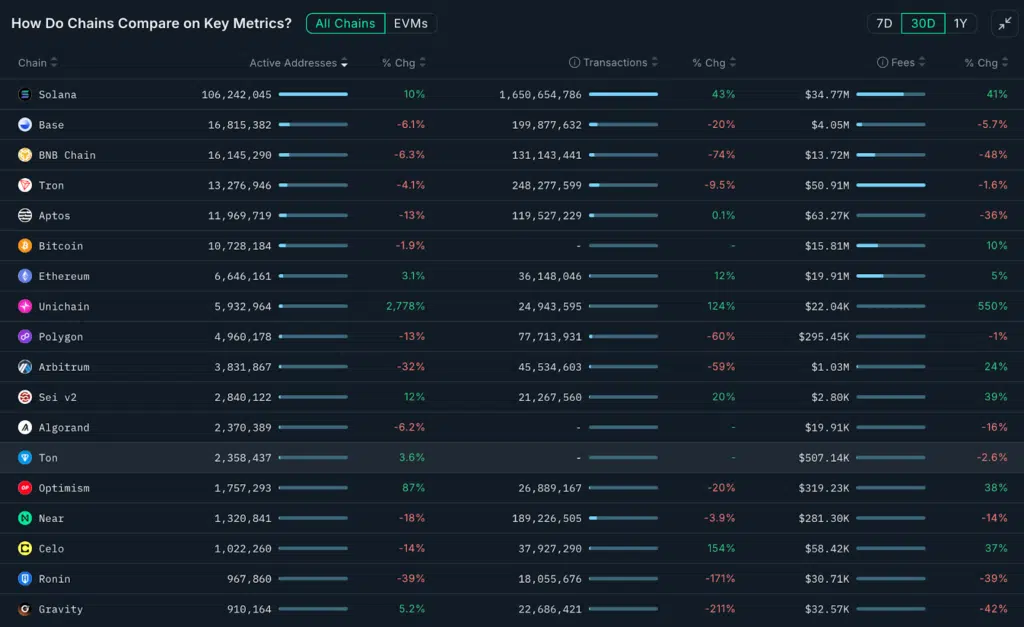Image resolution: width=1024 pixels, height=627 pixels.
Task: Click the Ronin logo icon
Action: tap(25, 579)
